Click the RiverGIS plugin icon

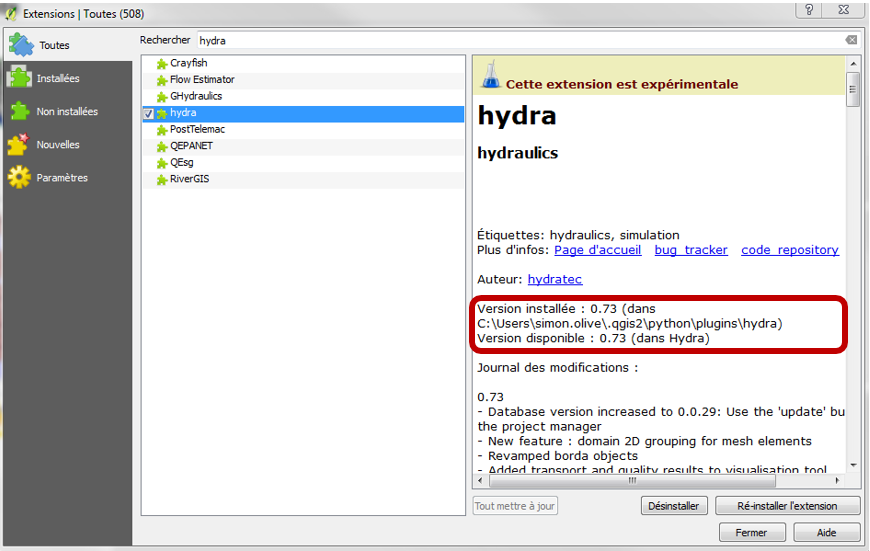point(162,180)
